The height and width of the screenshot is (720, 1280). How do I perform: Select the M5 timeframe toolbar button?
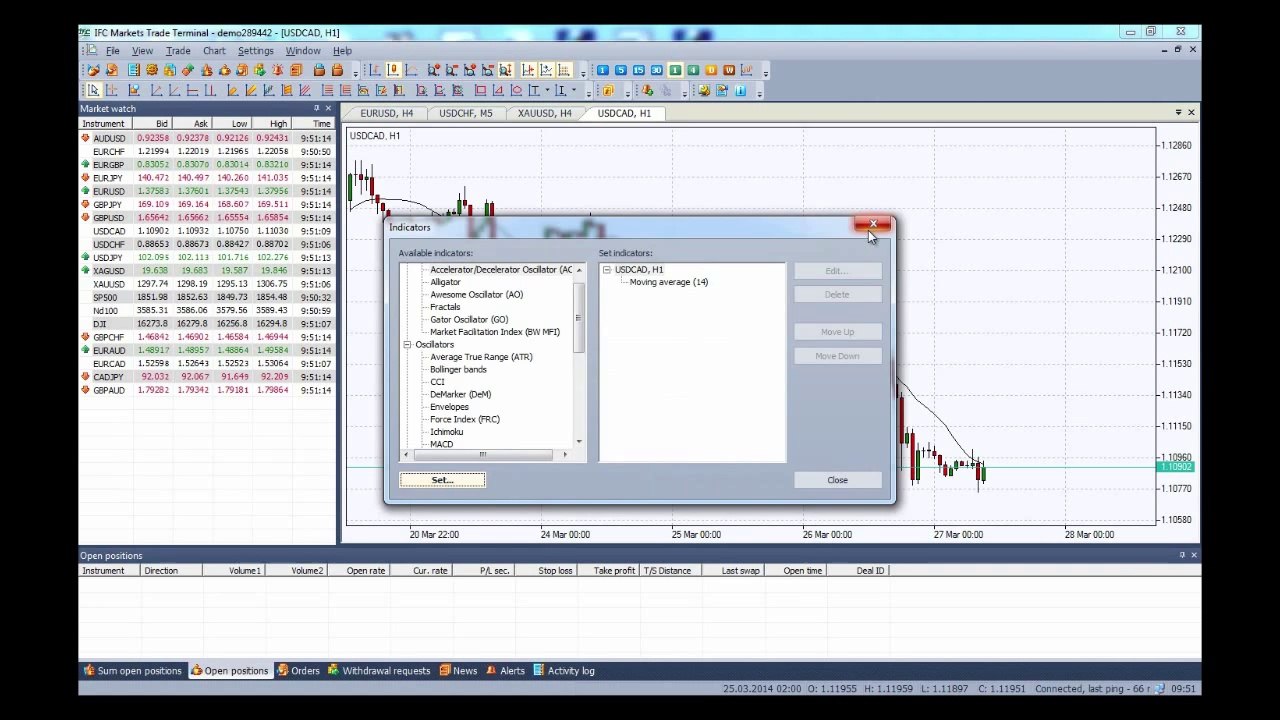pos(621,70)
